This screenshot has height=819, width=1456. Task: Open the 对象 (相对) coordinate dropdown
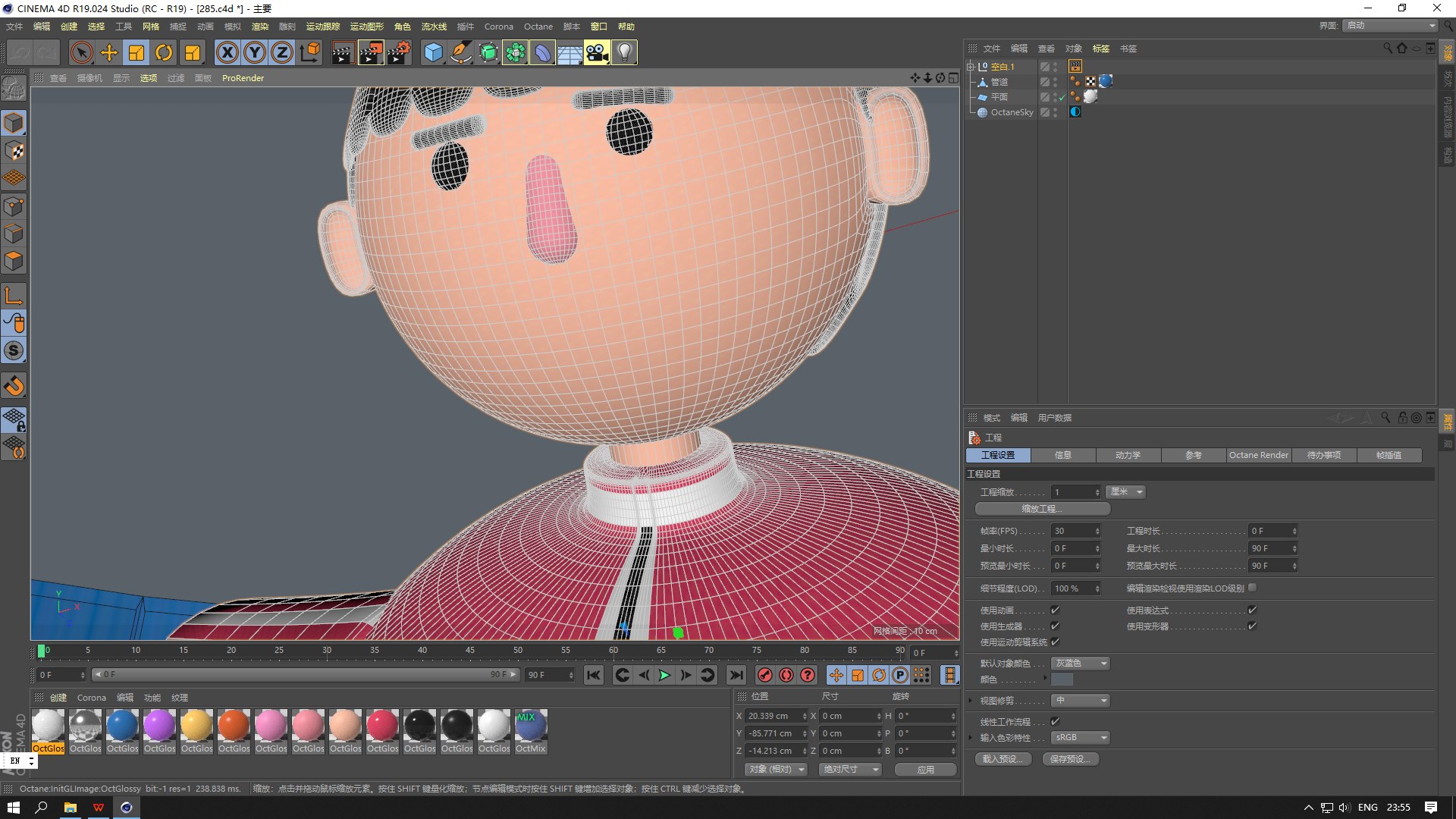pos(775,769)
